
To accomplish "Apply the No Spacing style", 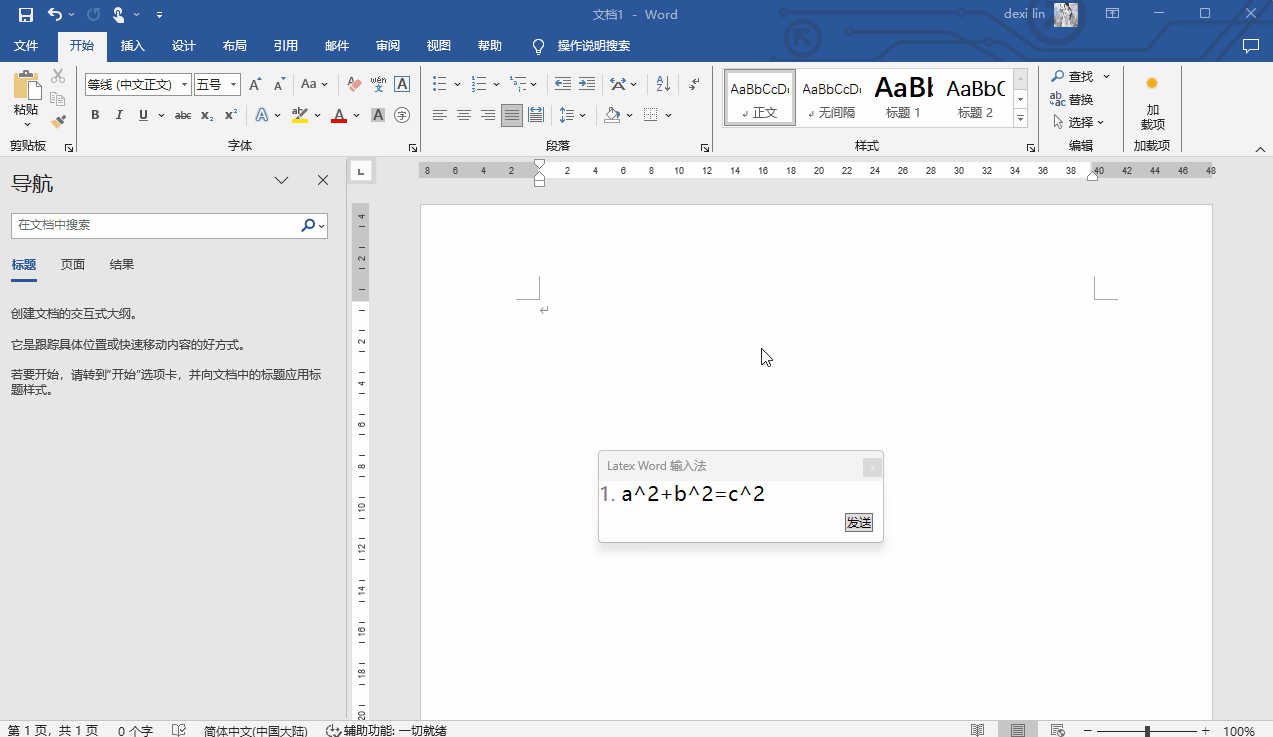I will 832,98.
